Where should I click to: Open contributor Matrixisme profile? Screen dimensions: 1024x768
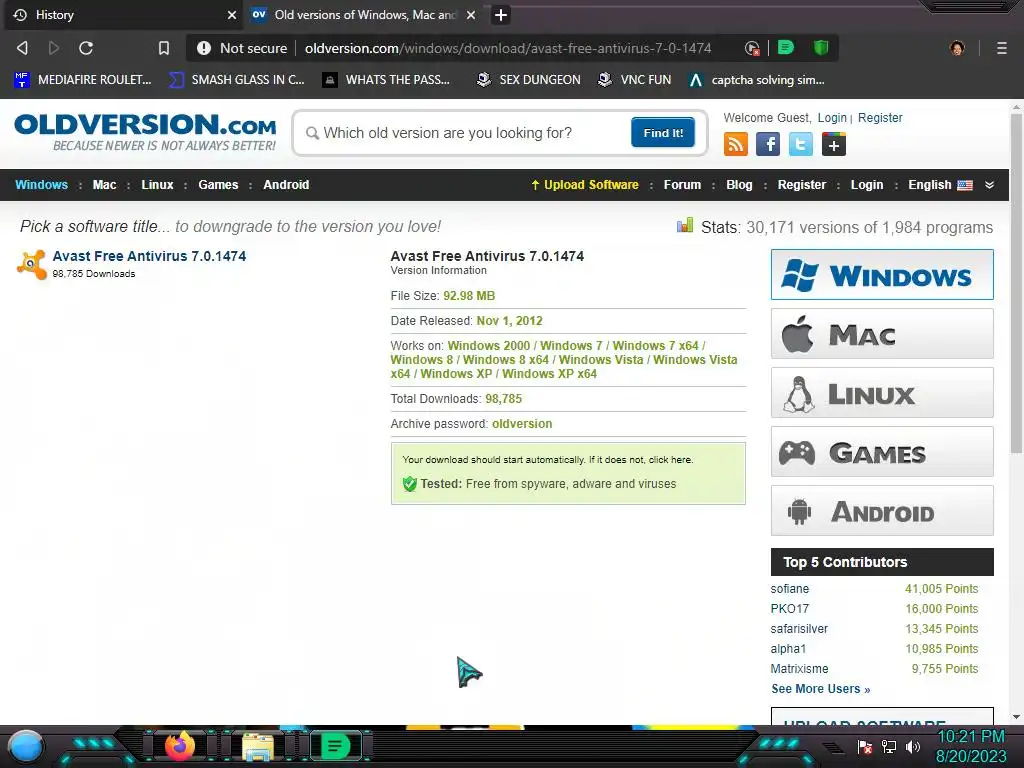point(799,669)
